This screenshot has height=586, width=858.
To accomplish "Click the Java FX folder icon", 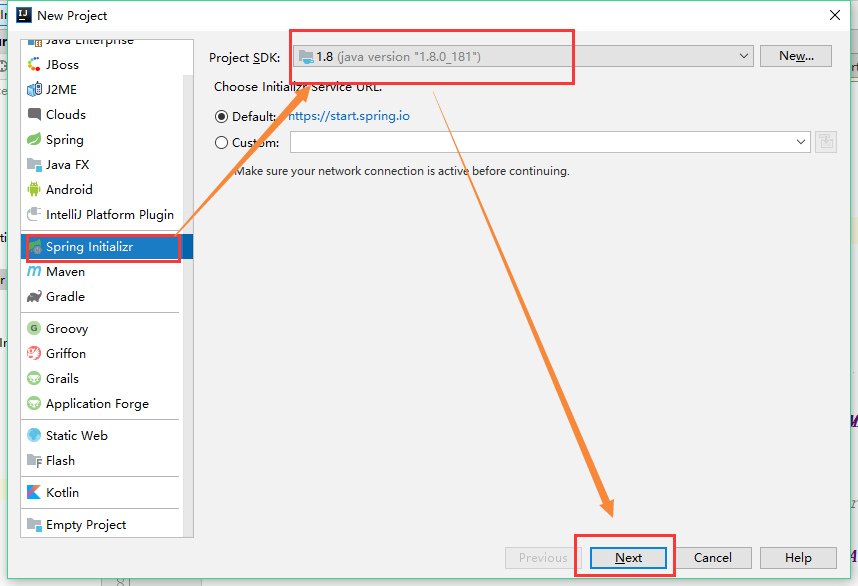I will point(34,165).
